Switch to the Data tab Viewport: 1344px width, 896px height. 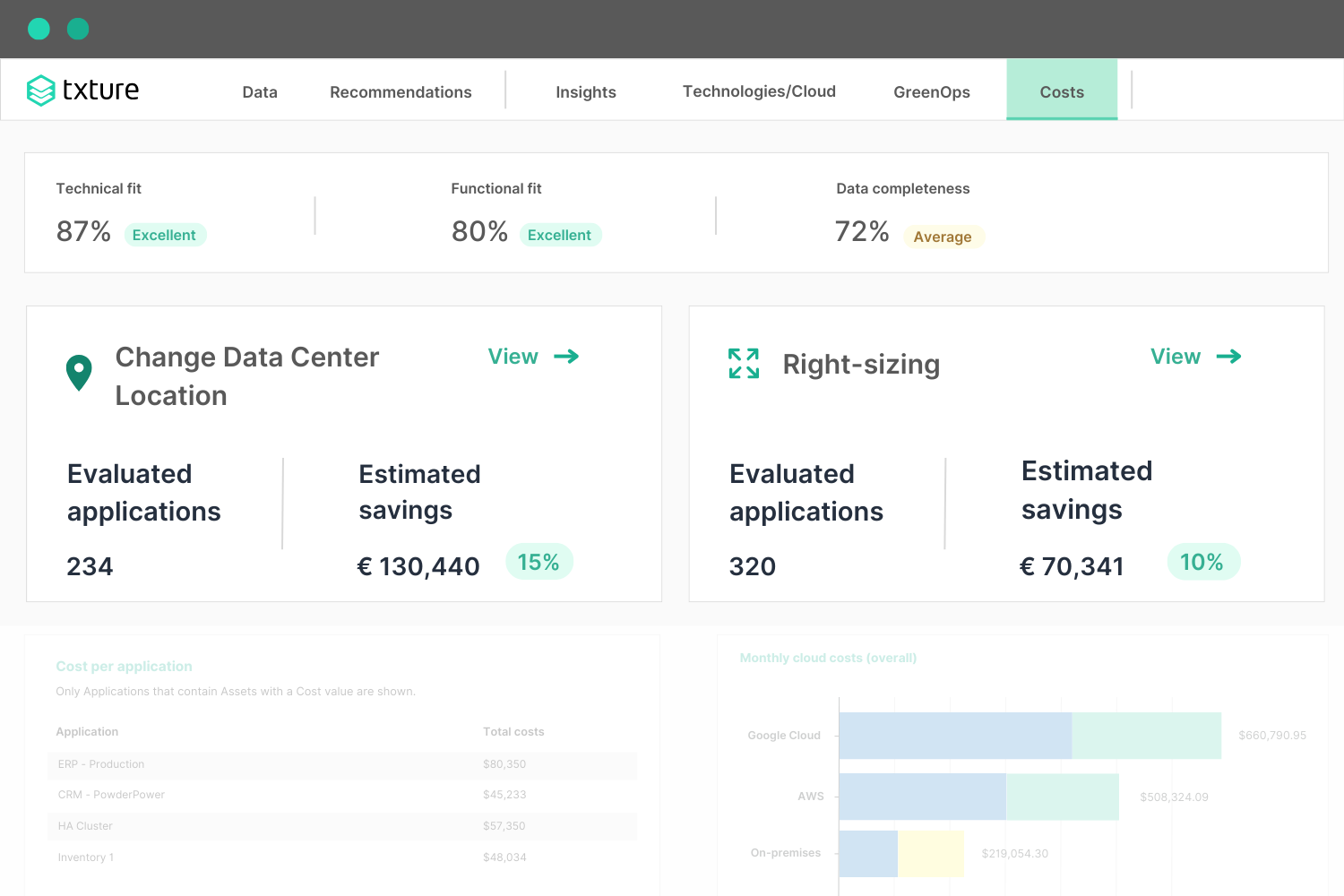[259, 91]
